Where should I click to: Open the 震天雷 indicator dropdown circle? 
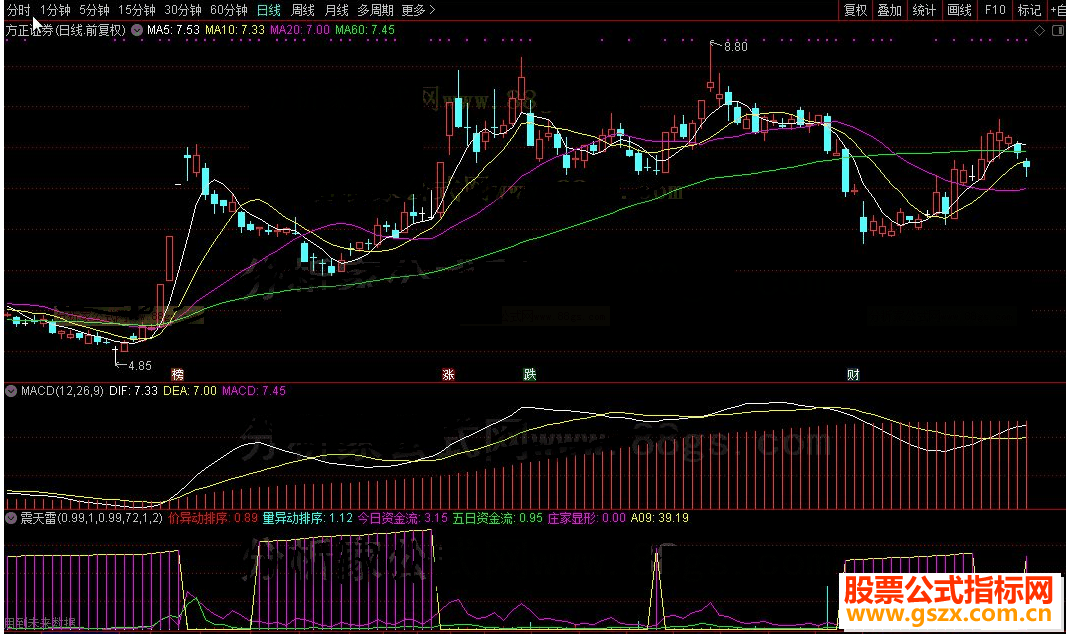11,518
